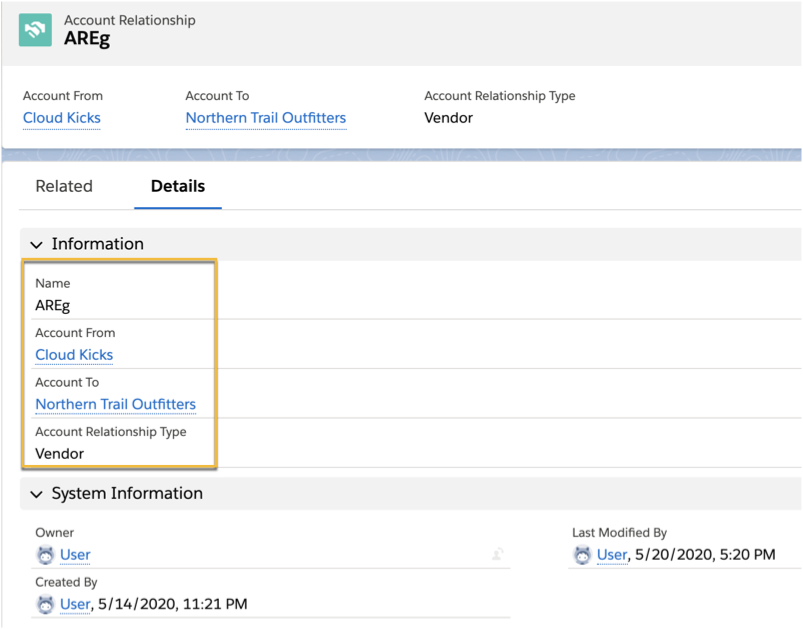Click the Created By avatar icon
This screenshot has width=803, height=629.
pos(46,604)
